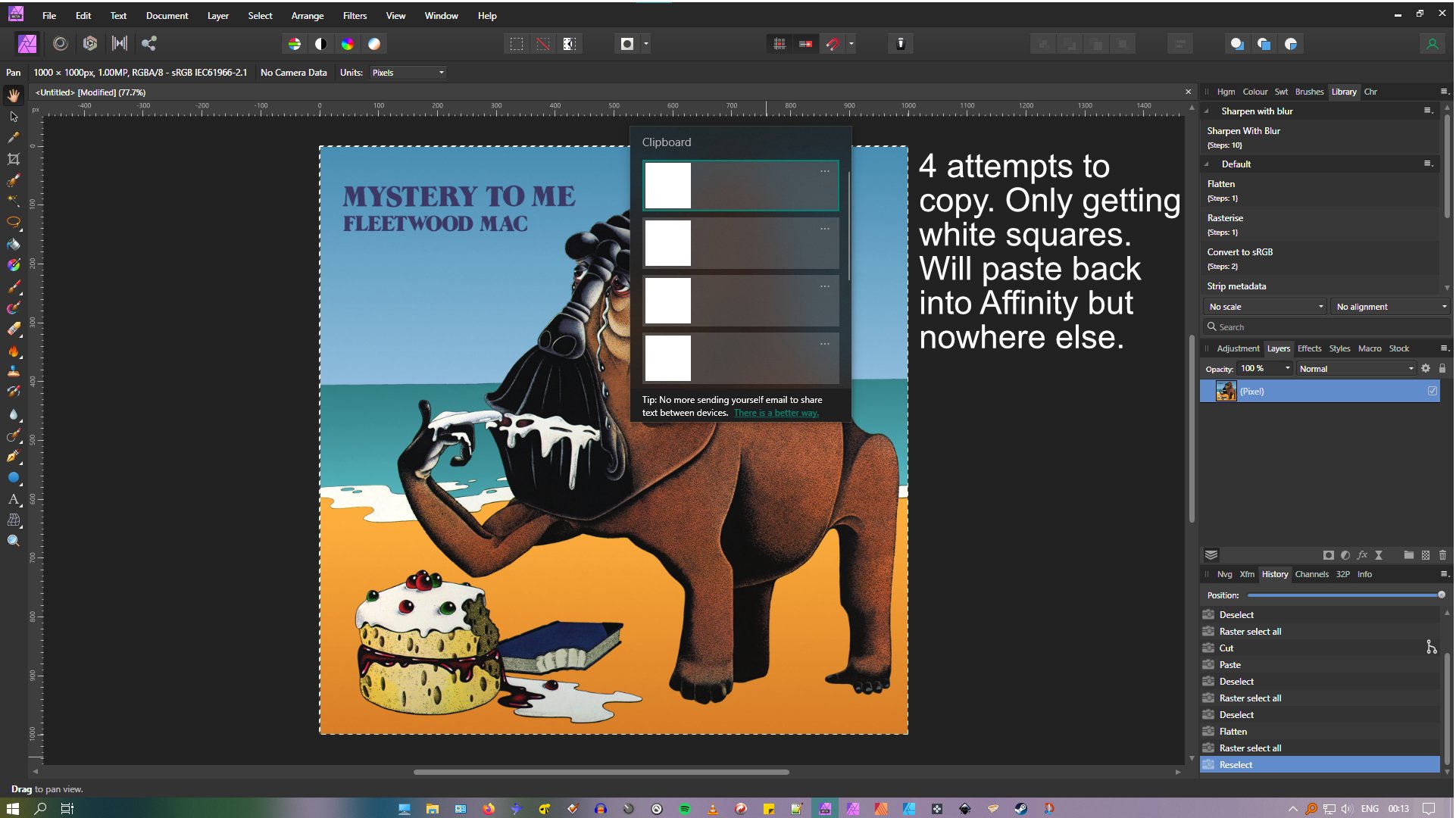Screen dimensions: 1456x818
Task: Select the Artistic Text tool
Action: (14, 499)
